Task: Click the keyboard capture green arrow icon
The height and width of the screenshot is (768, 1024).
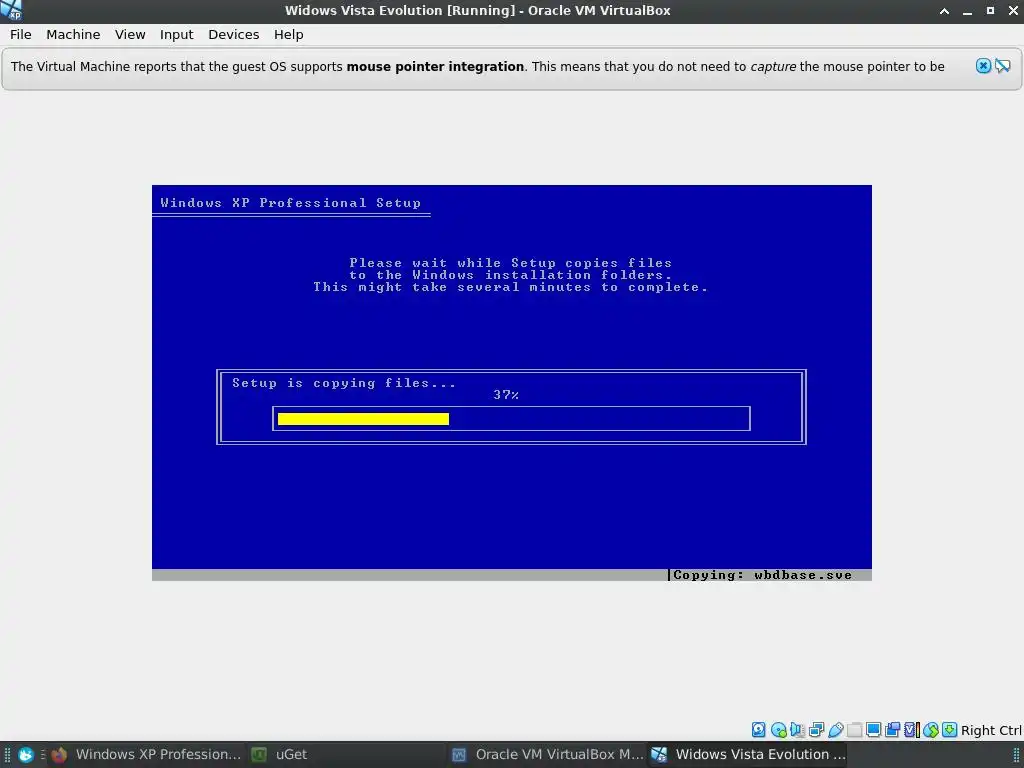Action: [x=950, y=729]
